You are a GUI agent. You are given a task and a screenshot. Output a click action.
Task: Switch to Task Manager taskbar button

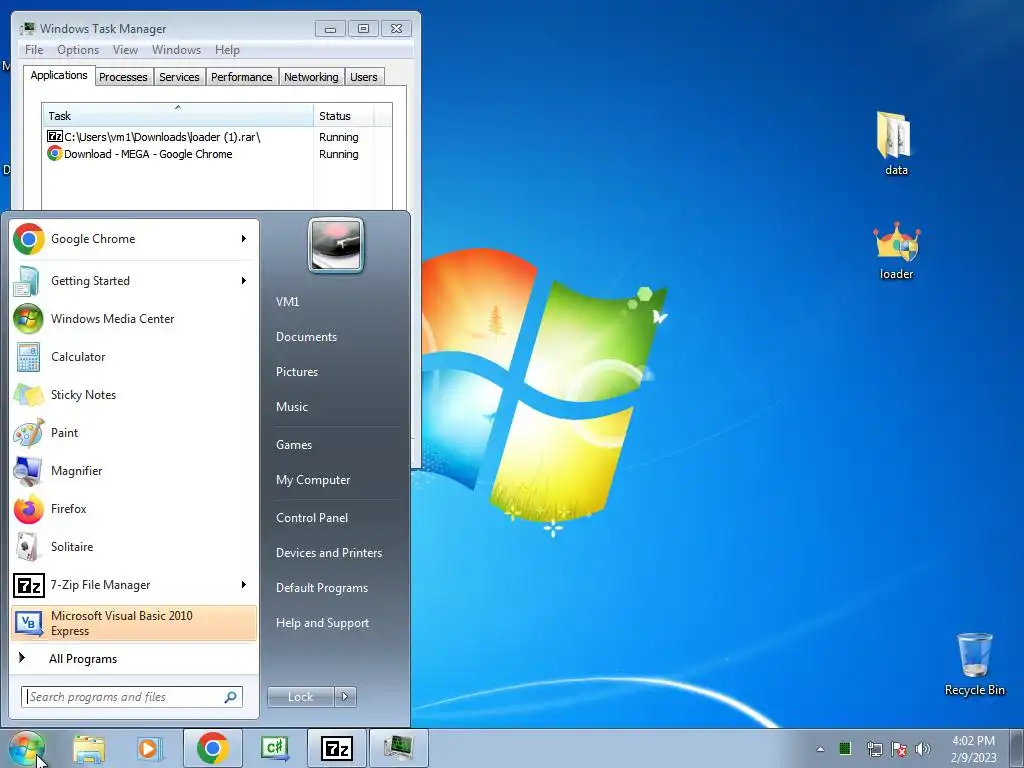click(x=398, y=748)
